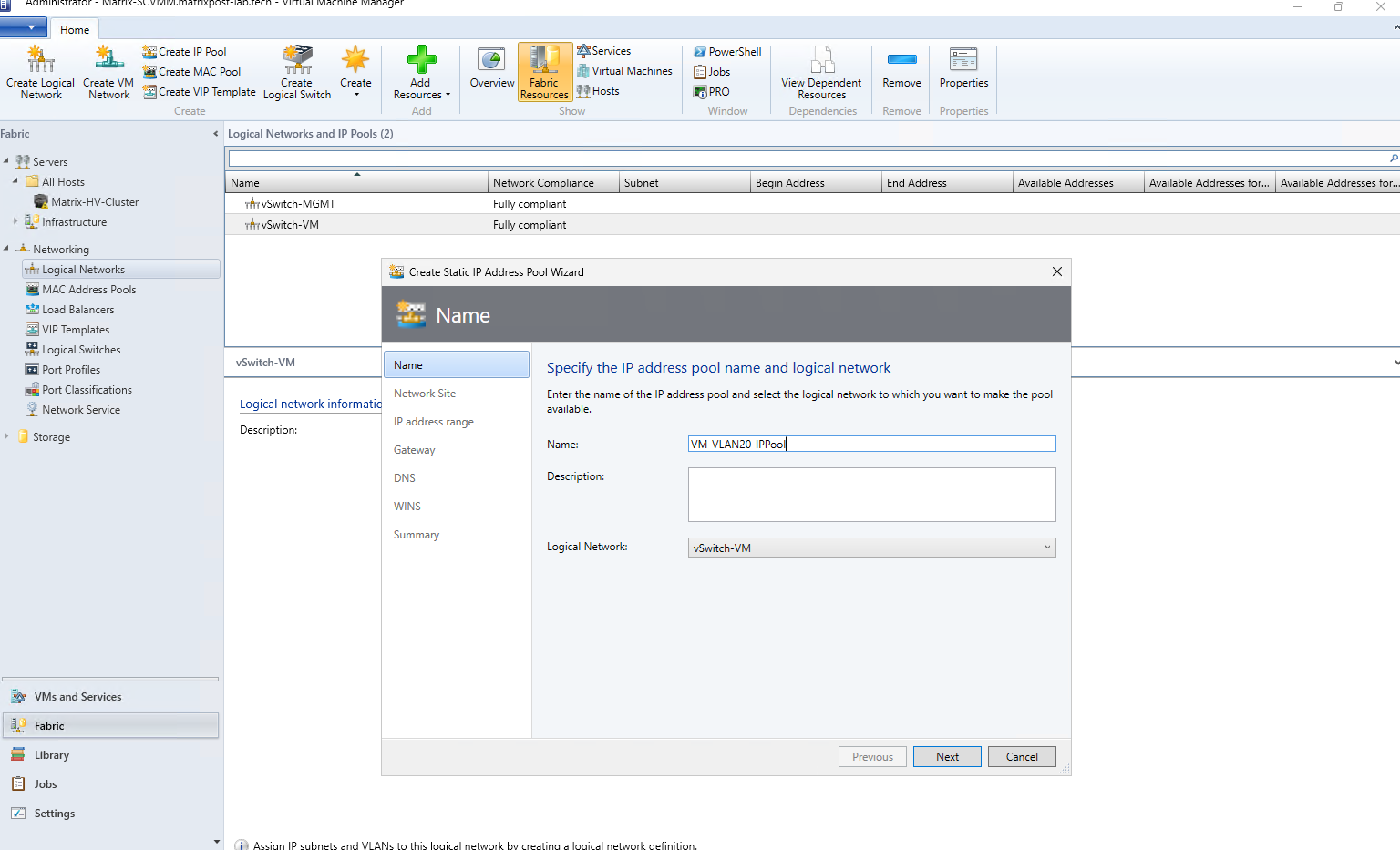Open the Settings workspace

pyautogui.click(x=110, y=814)
